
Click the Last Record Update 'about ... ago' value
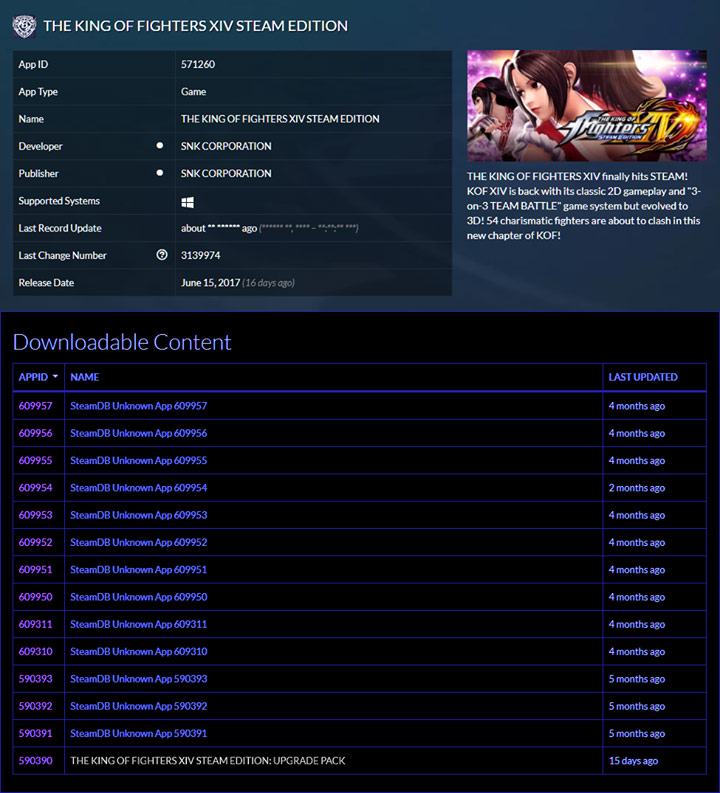(x=269, y=228)
